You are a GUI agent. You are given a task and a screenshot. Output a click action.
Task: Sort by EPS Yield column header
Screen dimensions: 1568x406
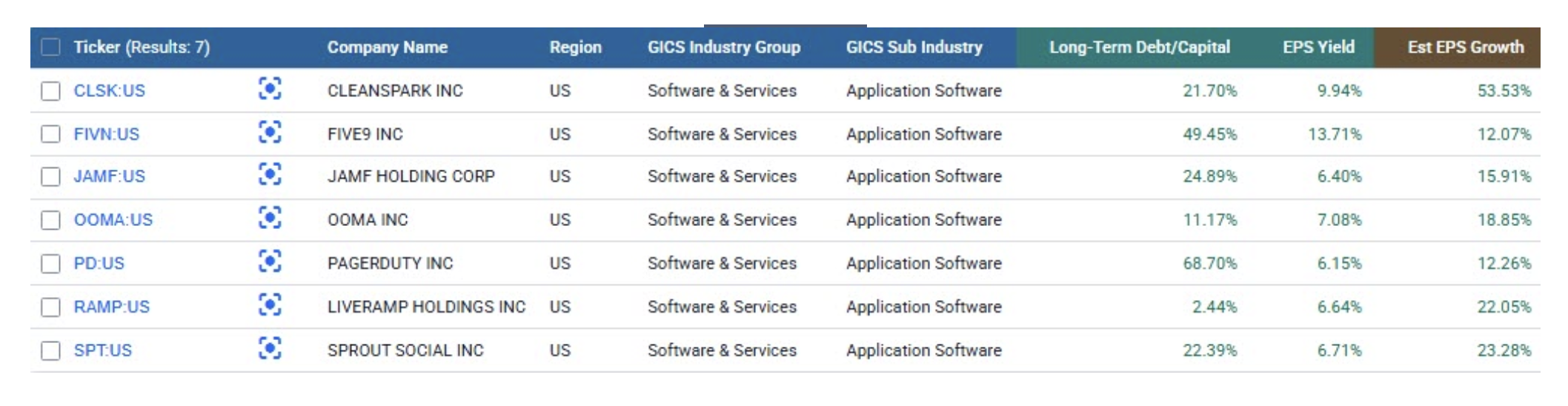[1319, 47]
